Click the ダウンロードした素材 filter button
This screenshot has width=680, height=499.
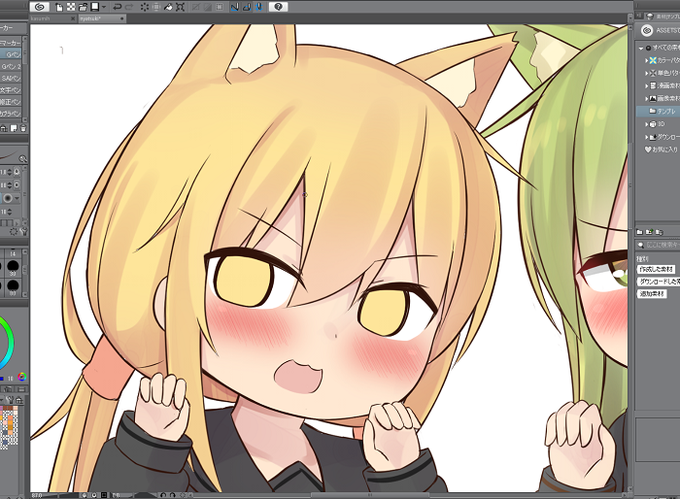(658, 281)
